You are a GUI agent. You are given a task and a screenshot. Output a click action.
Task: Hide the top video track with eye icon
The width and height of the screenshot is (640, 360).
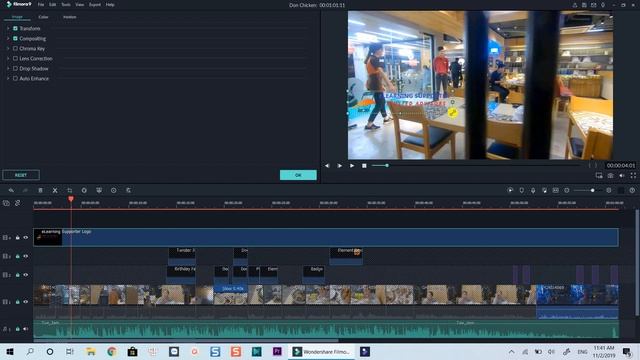pyautogui.click(x=26, y=238)
